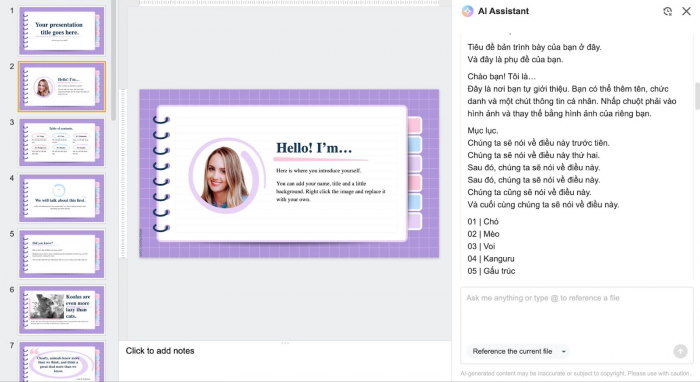Click the AI Assistant logo icon
Image resolution: width=700 pixels, height=382 pixels.
click(x=467, y=11)
